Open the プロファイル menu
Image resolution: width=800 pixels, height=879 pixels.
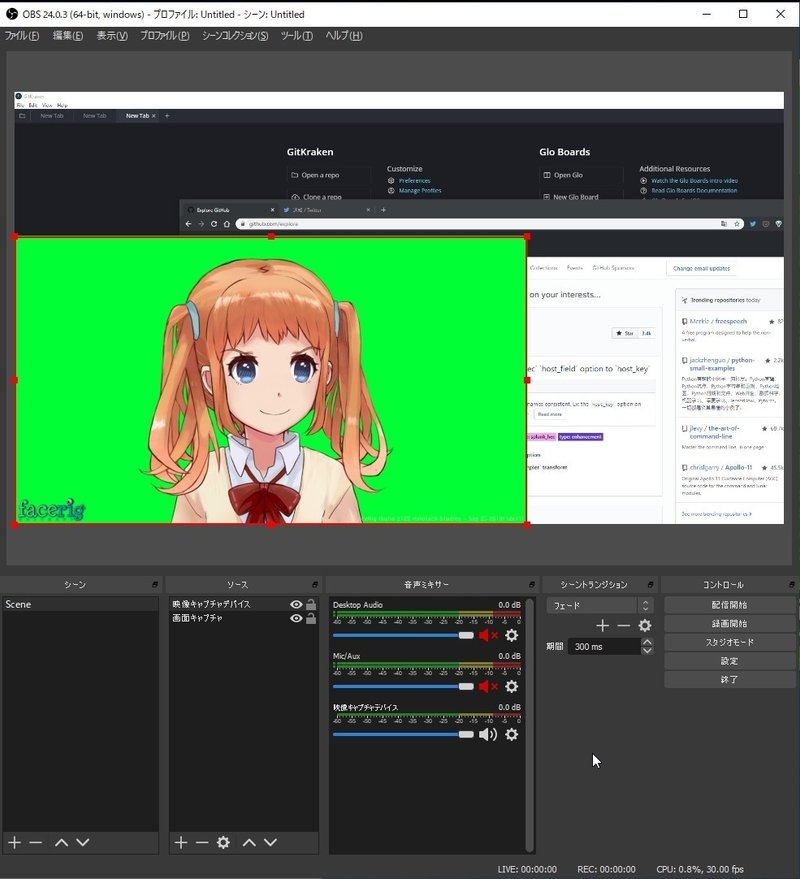pos(165,36)
